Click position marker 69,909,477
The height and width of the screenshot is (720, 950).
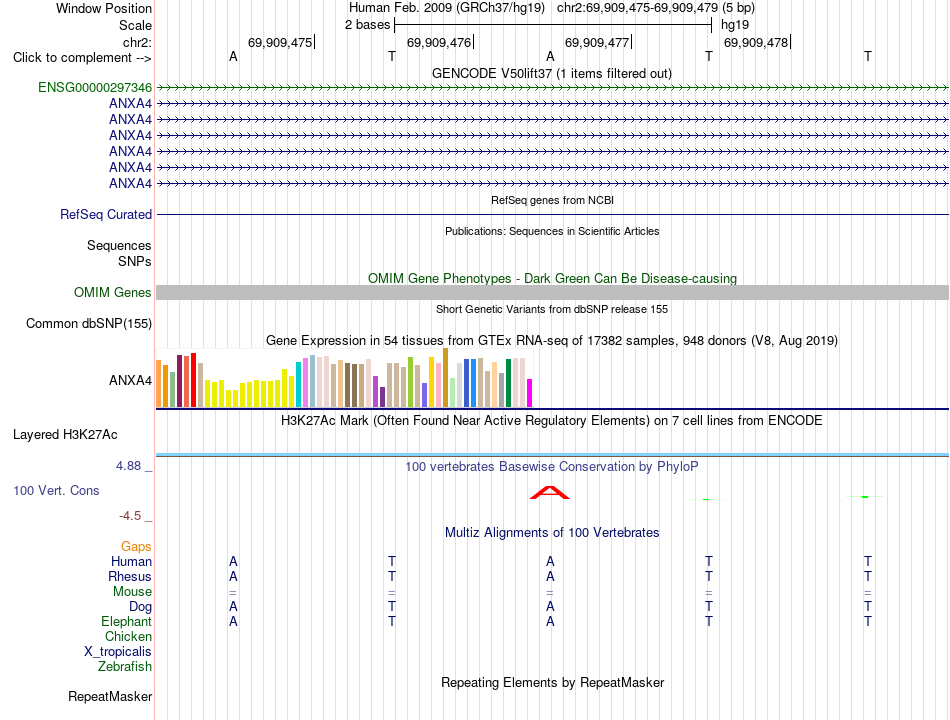pos(597,42)
